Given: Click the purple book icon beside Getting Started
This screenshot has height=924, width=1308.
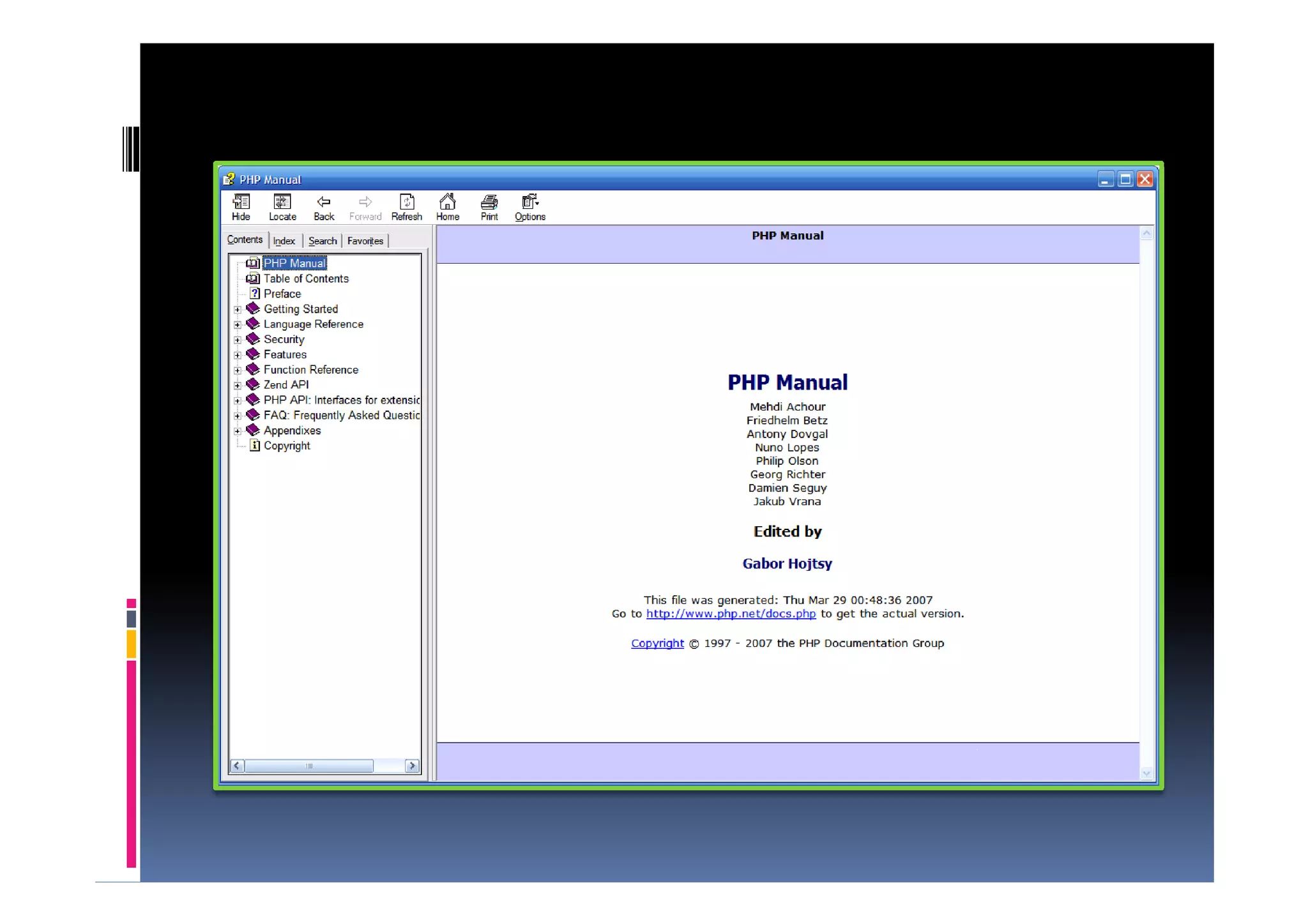Looking at the screenshot, I should click(253, 308).
